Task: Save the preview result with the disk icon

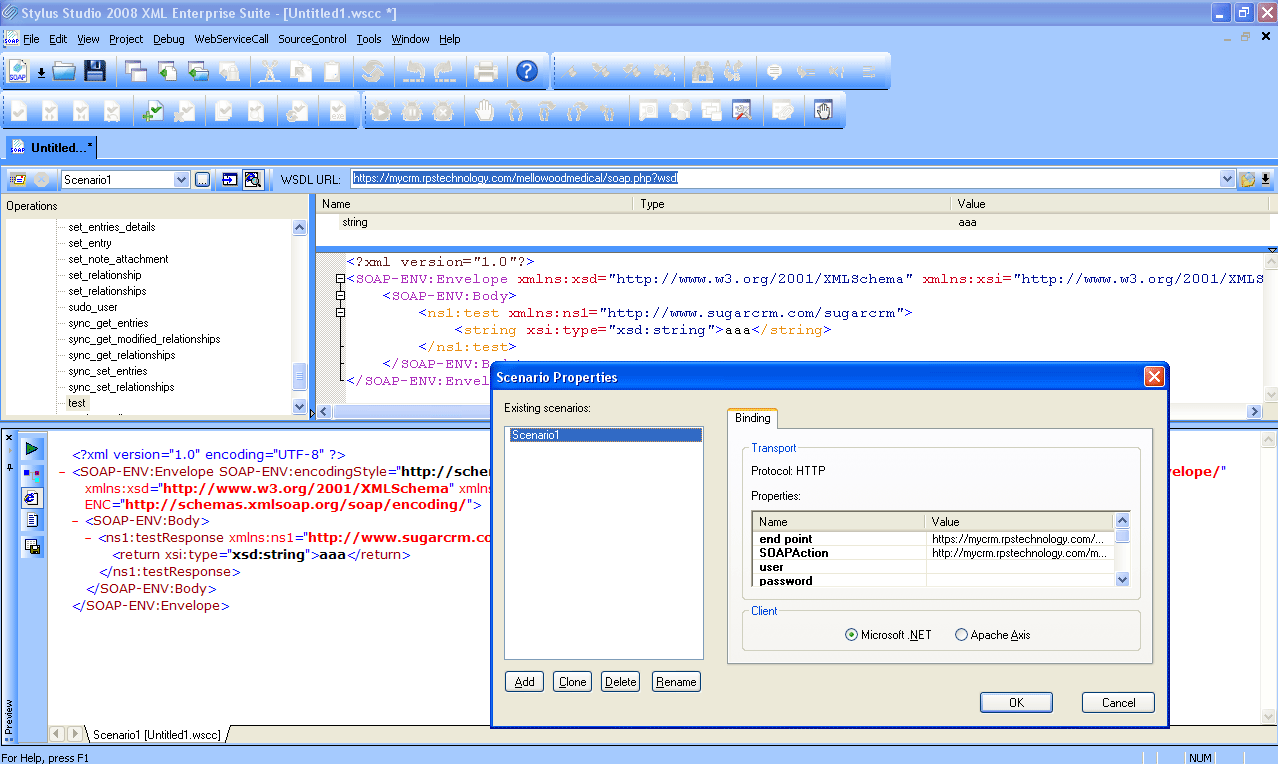Action: point(32,547)
